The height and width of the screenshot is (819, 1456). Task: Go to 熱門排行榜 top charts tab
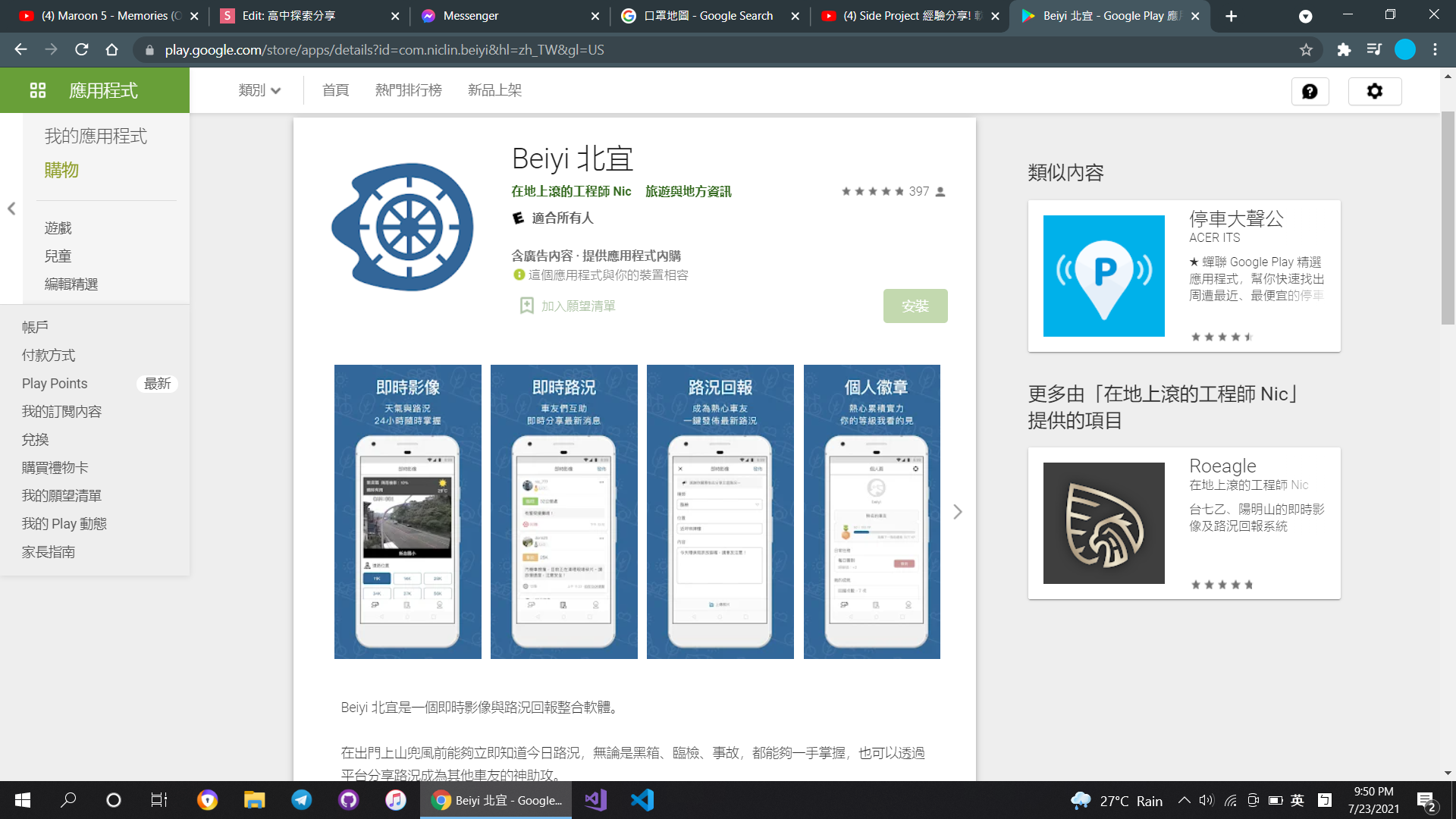pyautogui.click(x=408, y=90)
